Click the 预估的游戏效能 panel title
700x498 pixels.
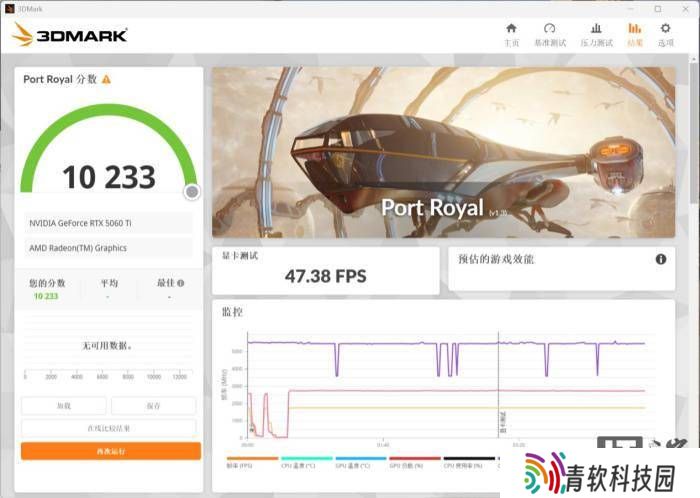[x=496, y=259]
